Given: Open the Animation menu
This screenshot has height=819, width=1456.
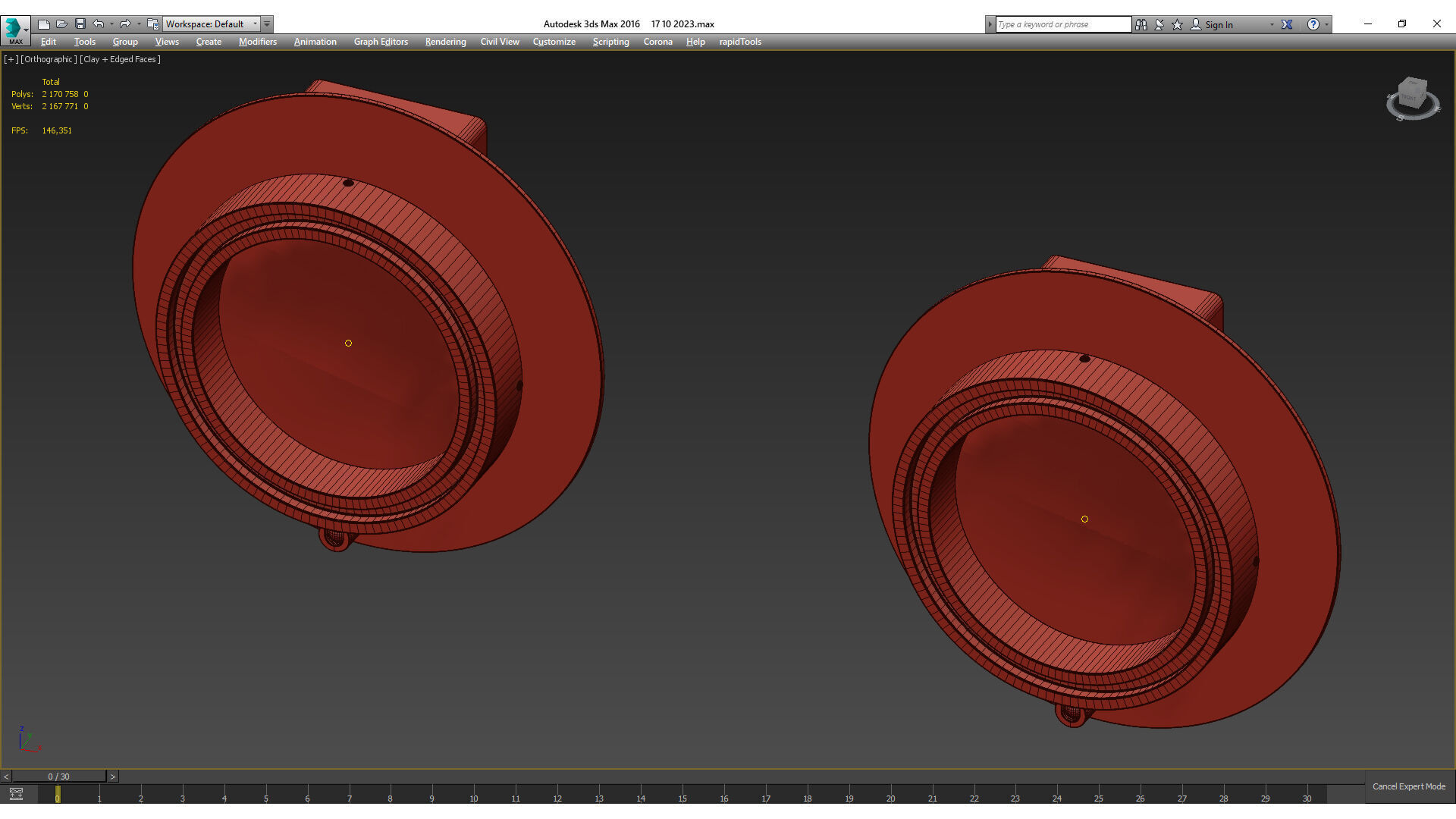Looking at the screenshot, I should 315,42.
